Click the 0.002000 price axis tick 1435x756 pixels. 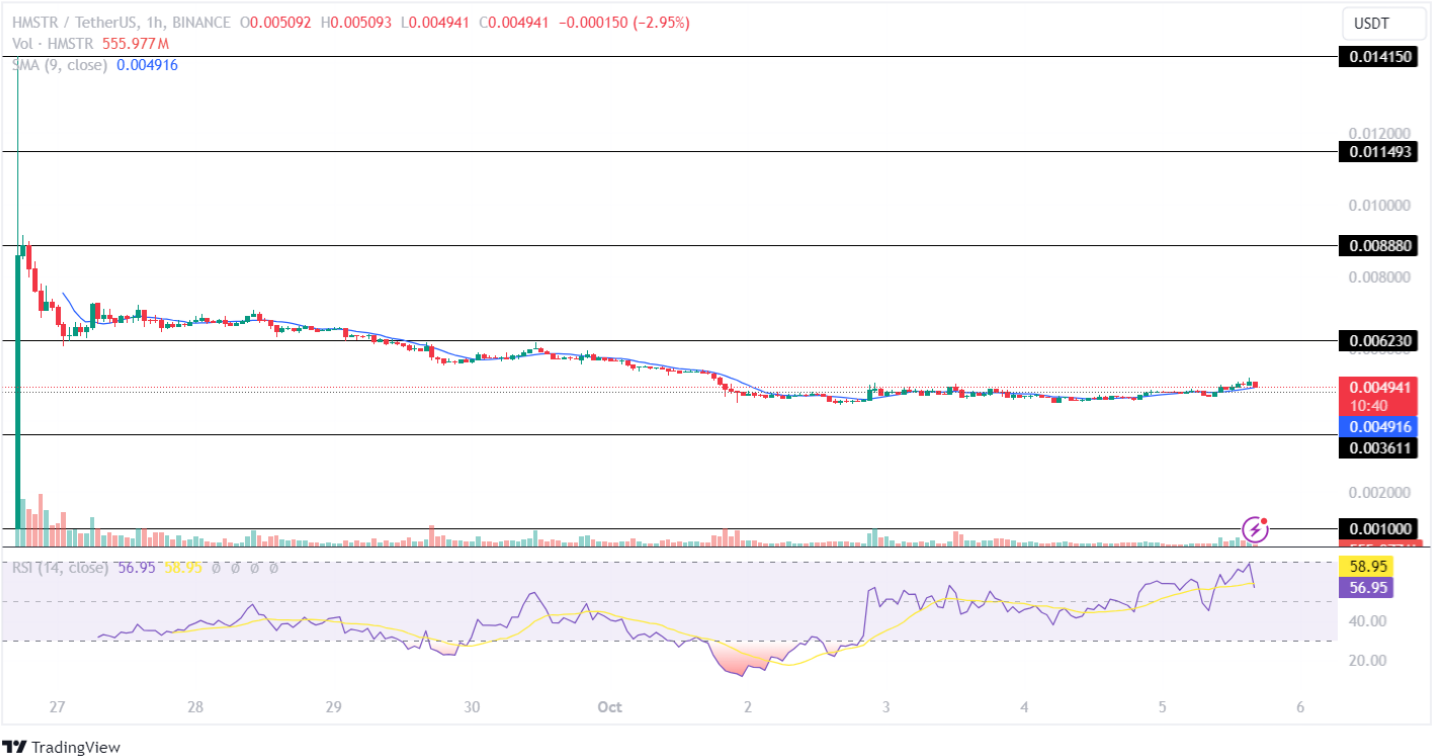click(x=1379, y=493)
